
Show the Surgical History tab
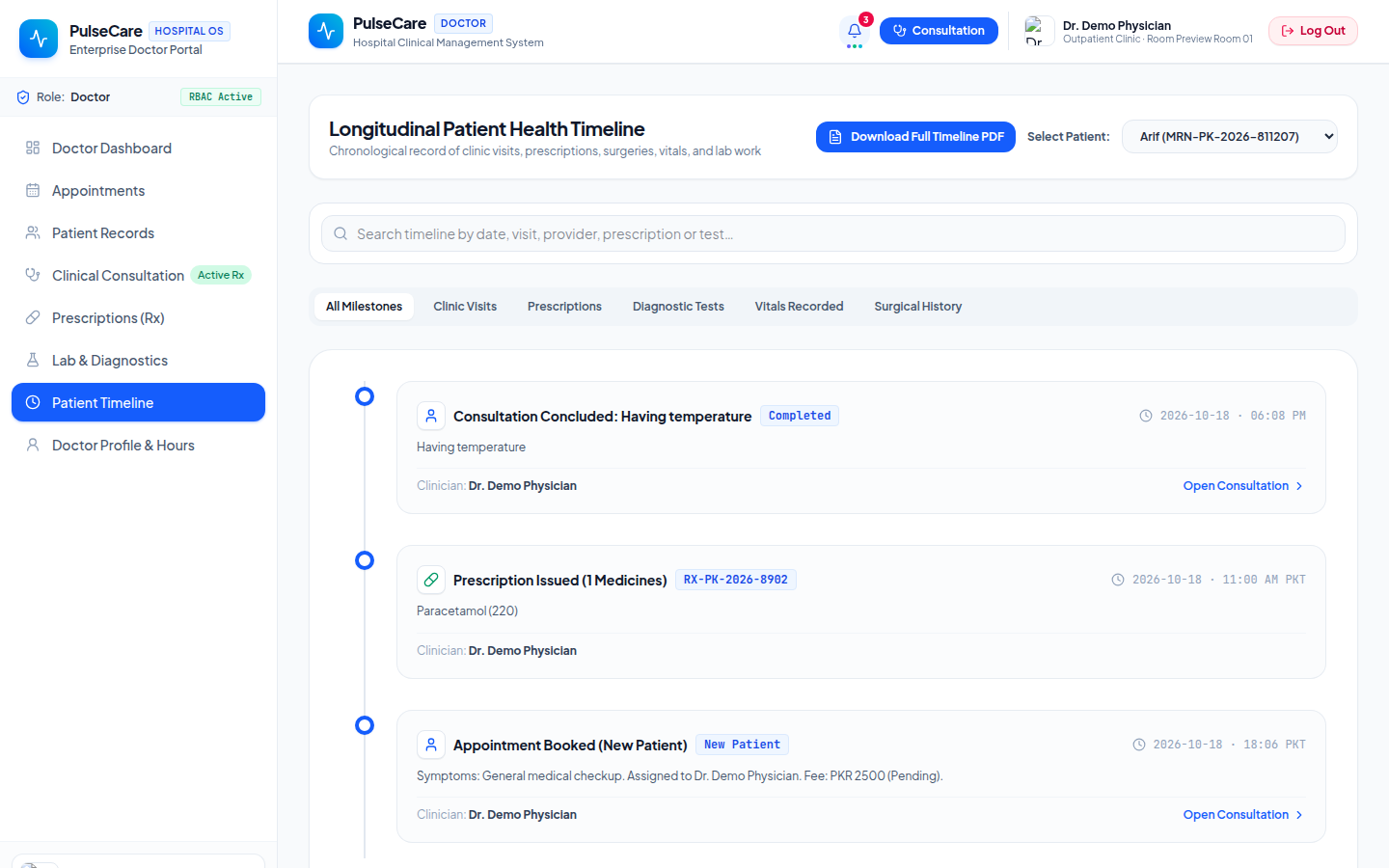click(918, 307)
